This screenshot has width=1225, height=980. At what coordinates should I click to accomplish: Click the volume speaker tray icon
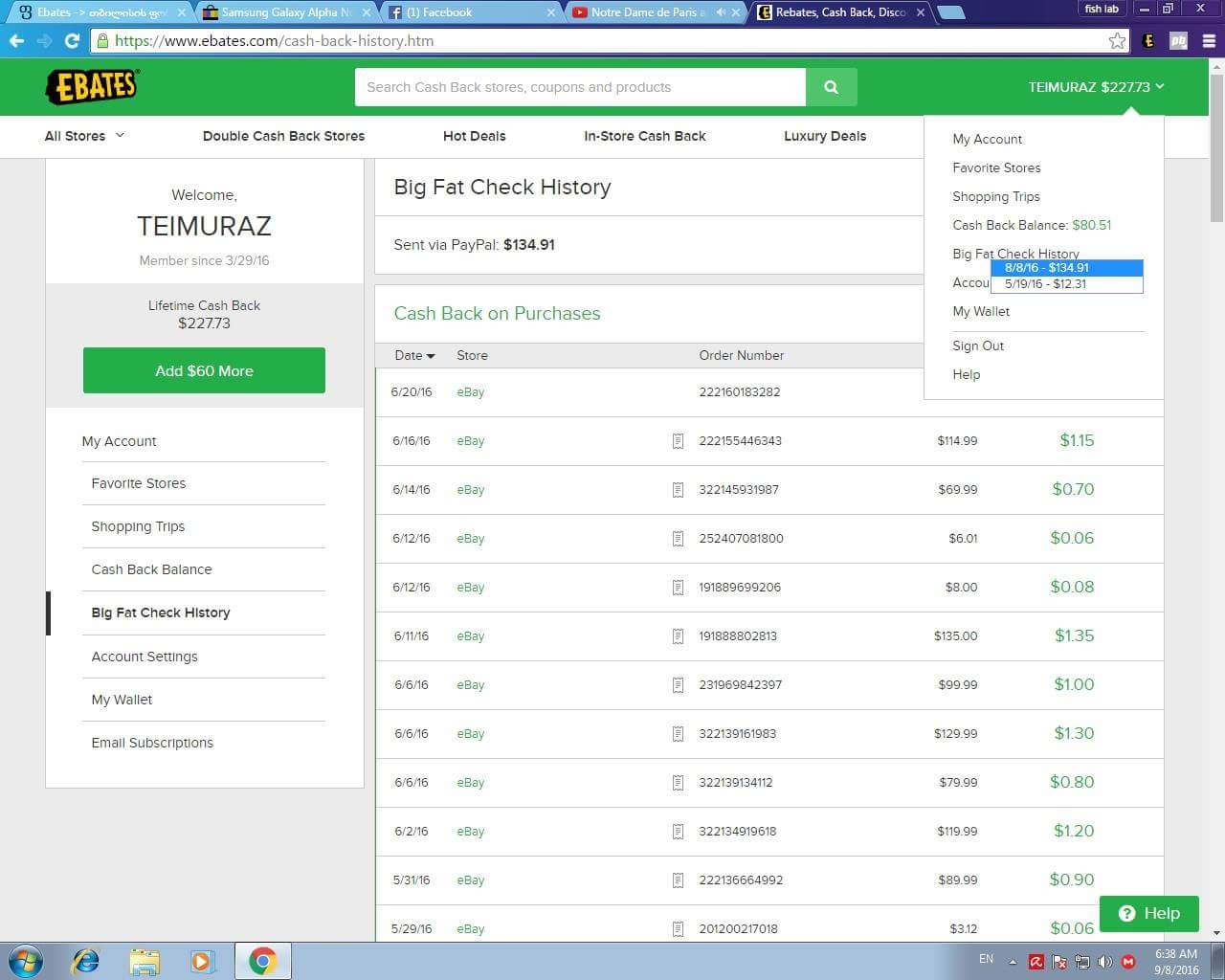click(x=1104, y=962)
